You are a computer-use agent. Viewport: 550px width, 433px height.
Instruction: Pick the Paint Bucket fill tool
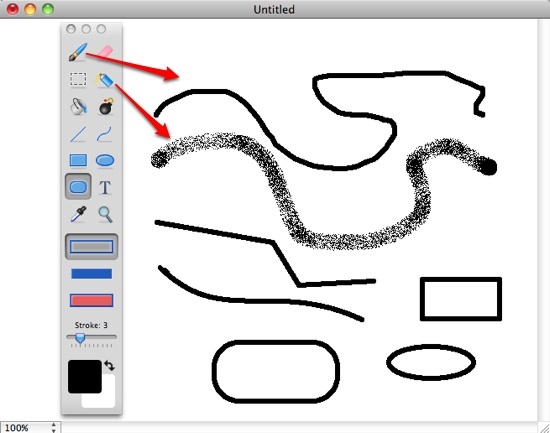tap(78, 106)
